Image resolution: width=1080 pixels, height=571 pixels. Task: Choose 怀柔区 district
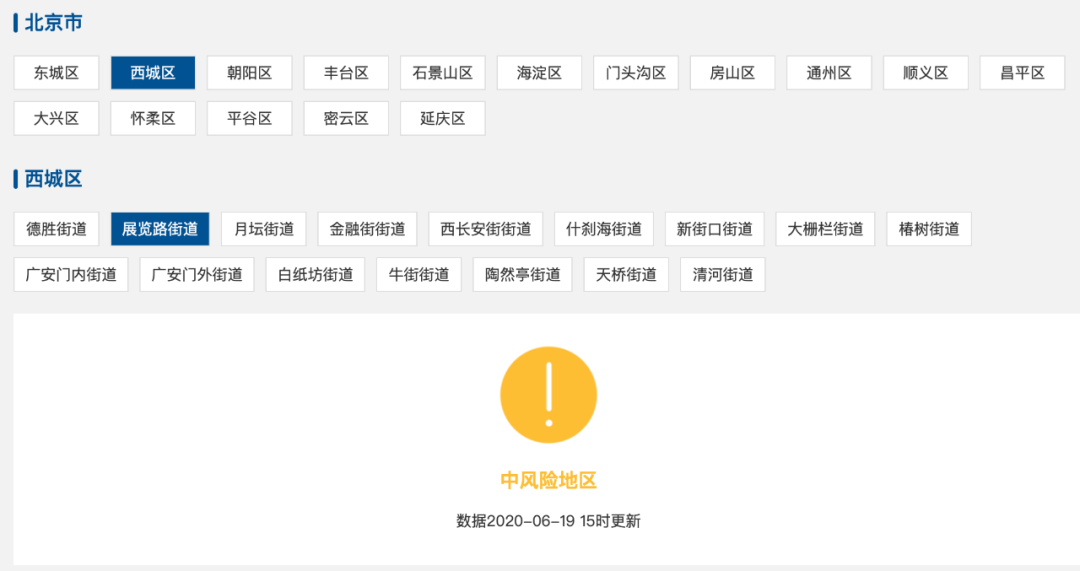pos(153,118)
